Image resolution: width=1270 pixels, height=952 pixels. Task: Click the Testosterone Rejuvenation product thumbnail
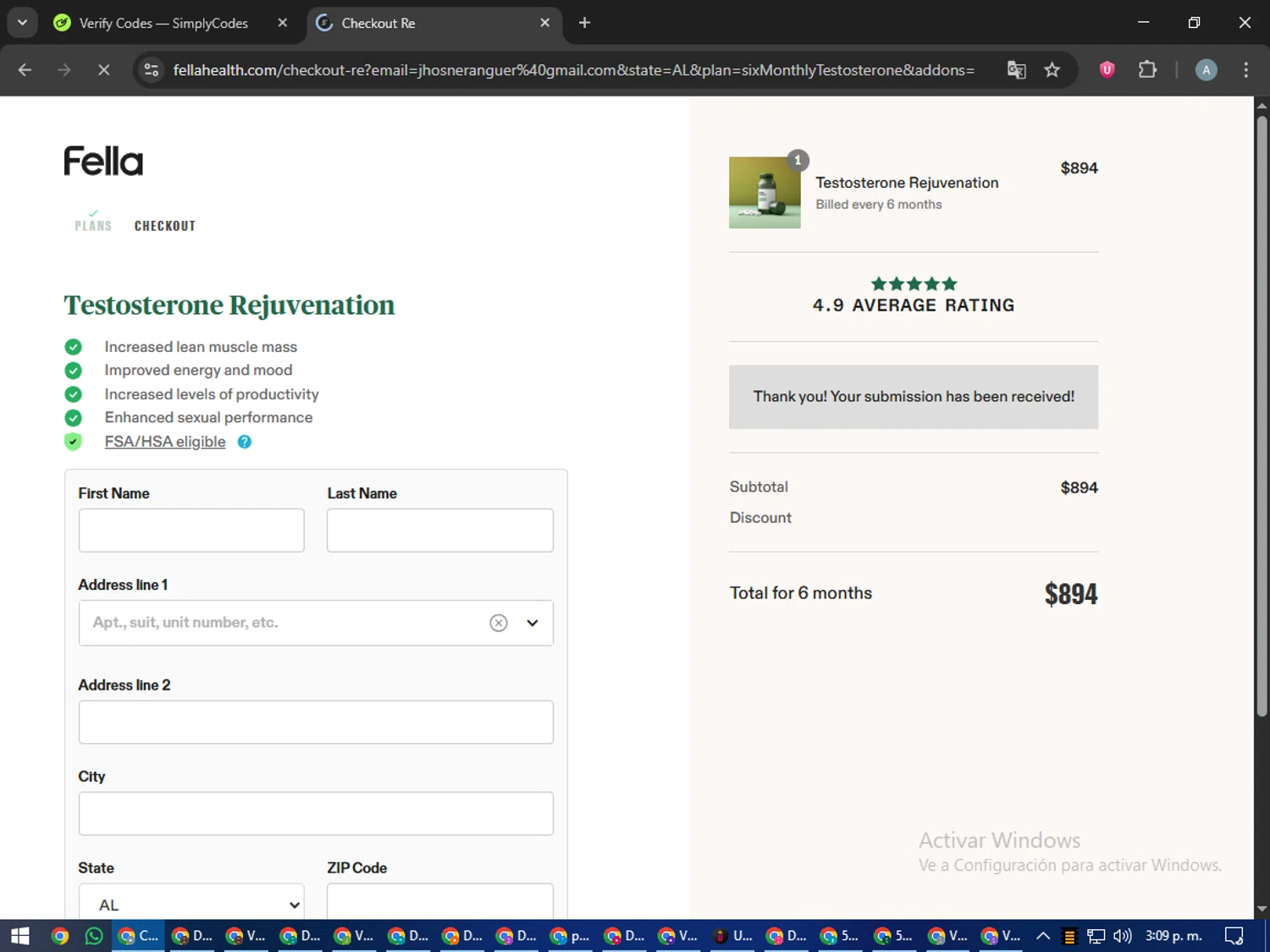tap(765, 192)
